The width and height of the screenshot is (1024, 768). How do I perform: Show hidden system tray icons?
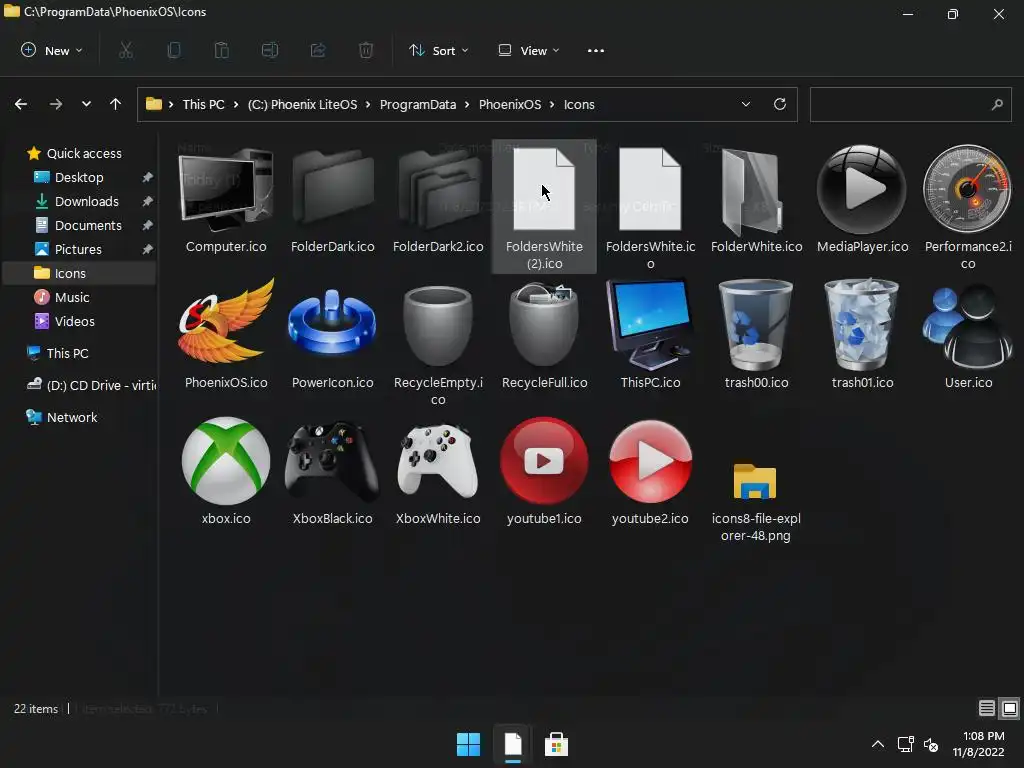[878, 744]
